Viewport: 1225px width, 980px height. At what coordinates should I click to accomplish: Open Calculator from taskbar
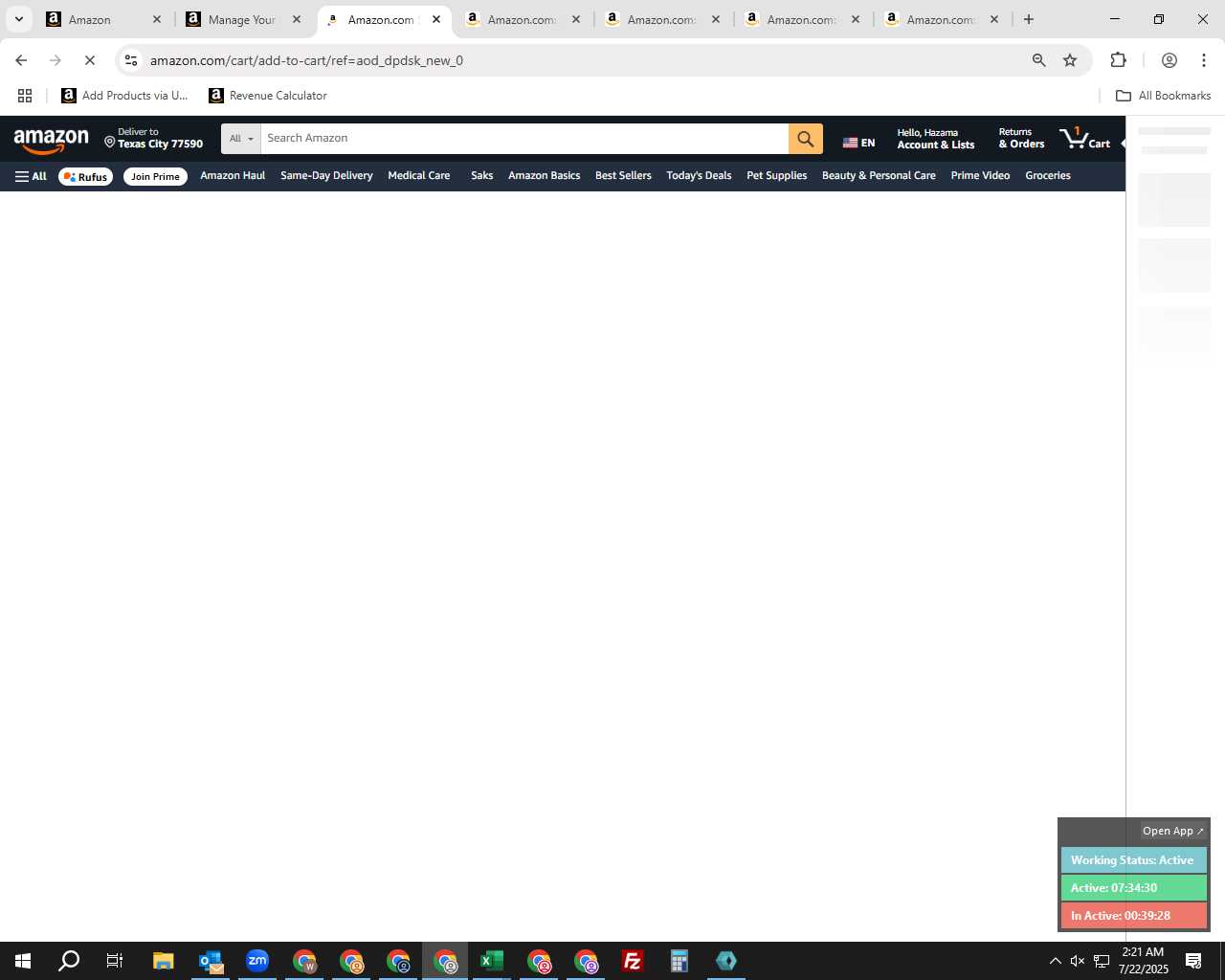(679, 961)
